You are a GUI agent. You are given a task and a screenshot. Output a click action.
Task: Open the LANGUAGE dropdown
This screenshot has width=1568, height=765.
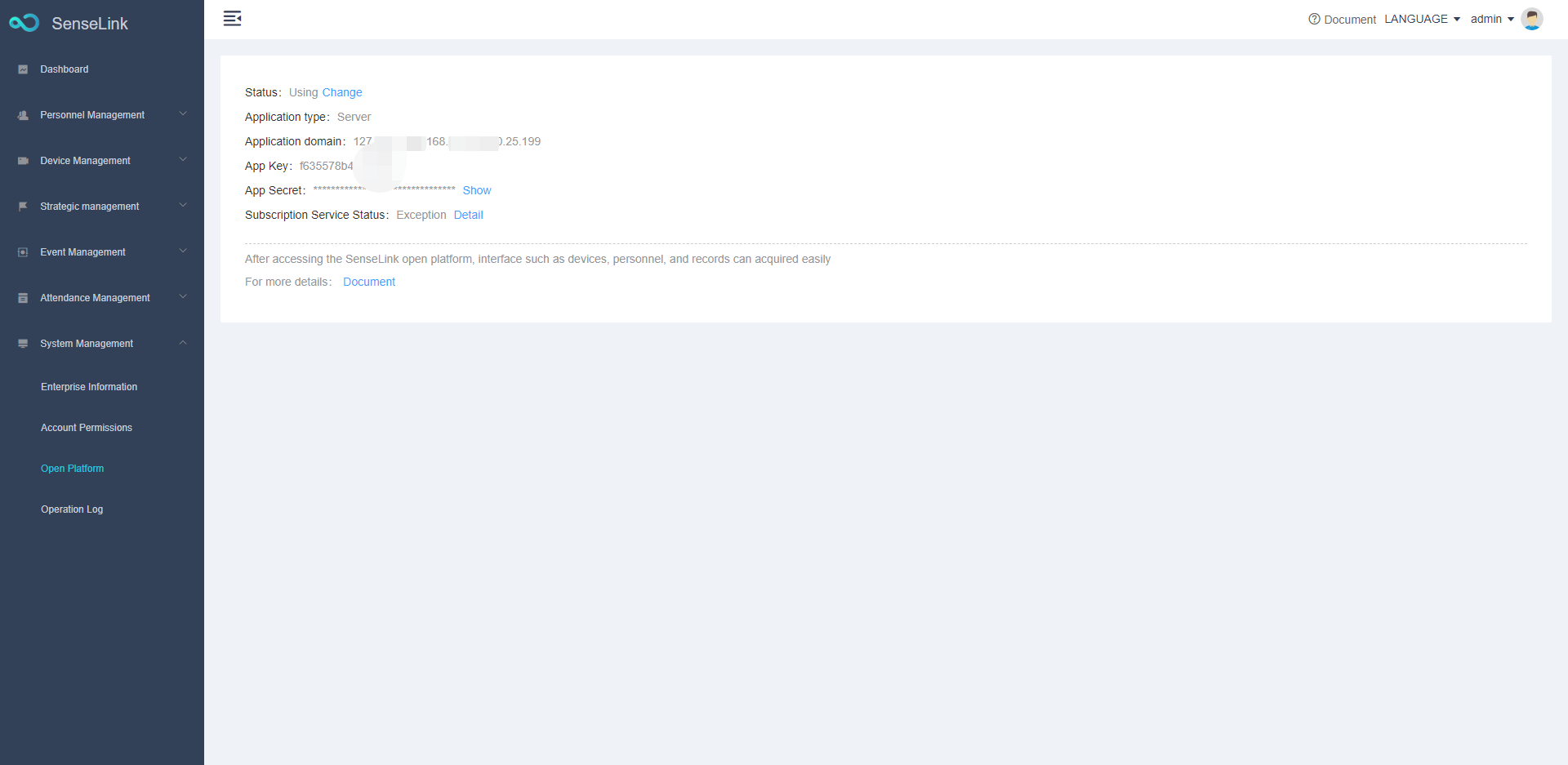pos(1422,19)
